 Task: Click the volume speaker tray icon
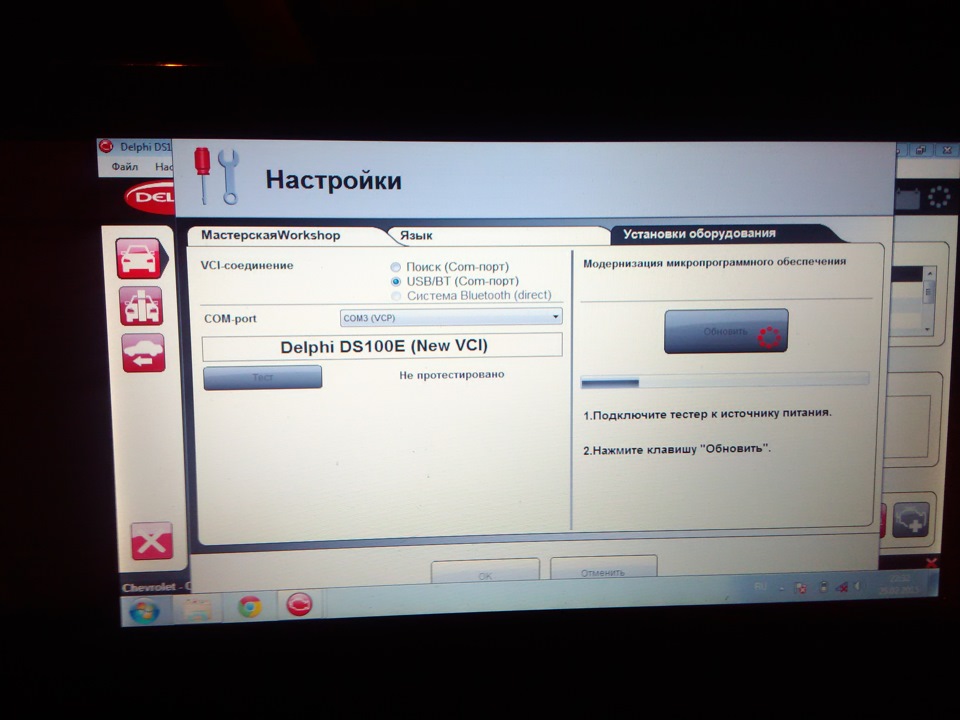click(858, 587)
